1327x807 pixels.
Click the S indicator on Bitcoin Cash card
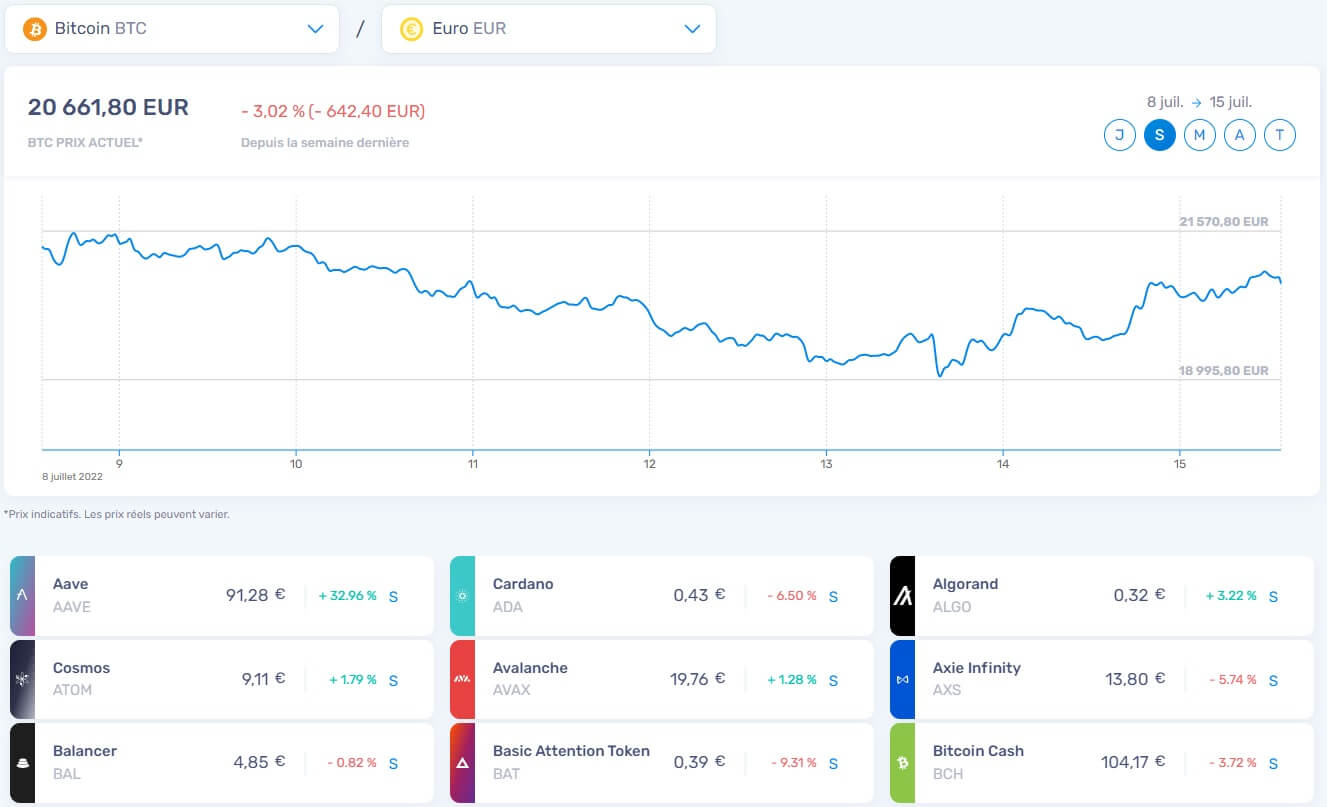point(1273,763)
